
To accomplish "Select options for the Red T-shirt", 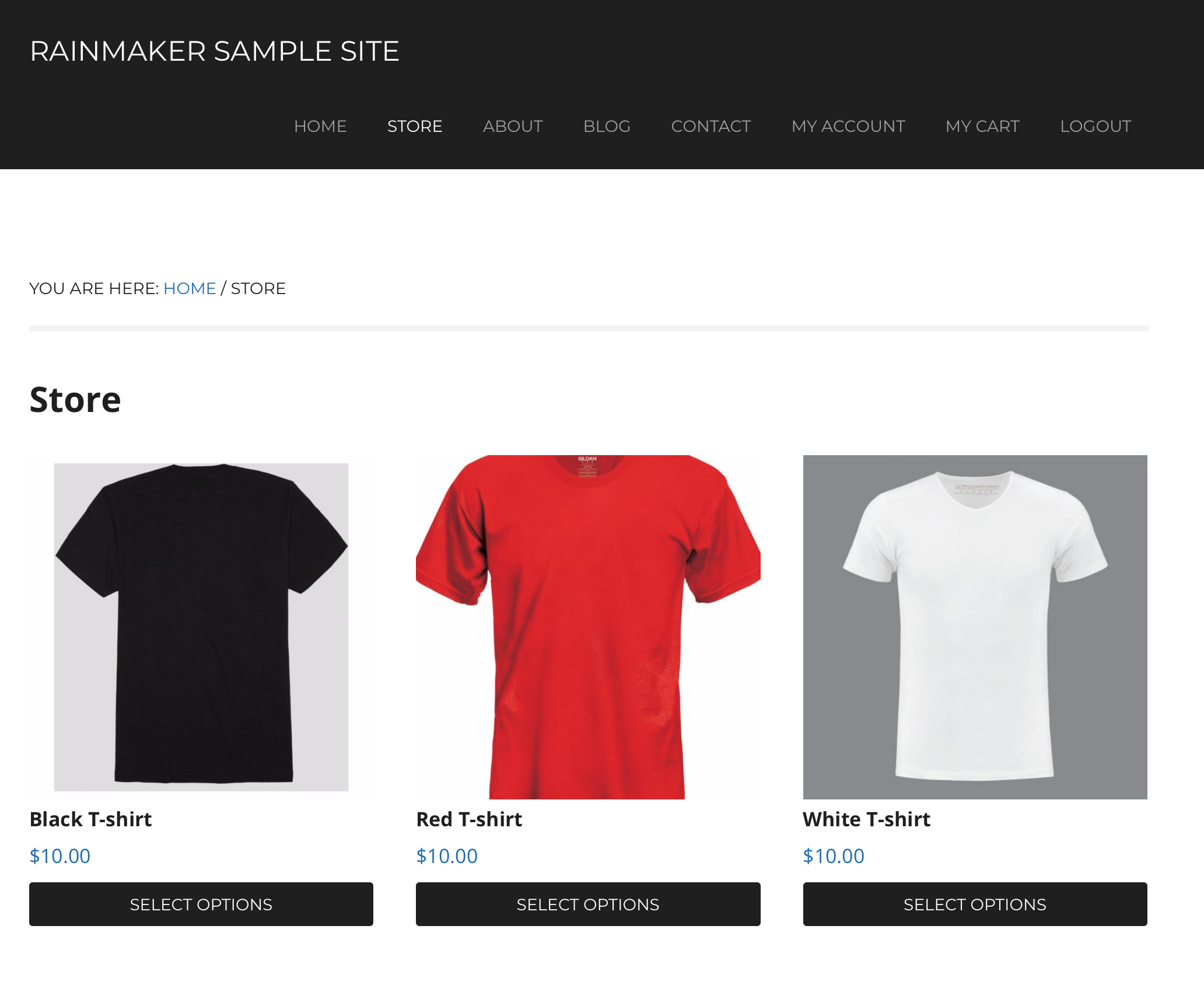I will click(588, 904).
